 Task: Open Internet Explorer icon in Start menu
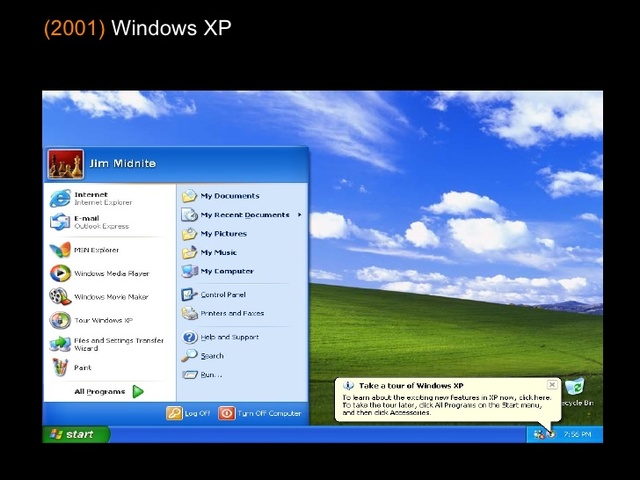(60, 198)
